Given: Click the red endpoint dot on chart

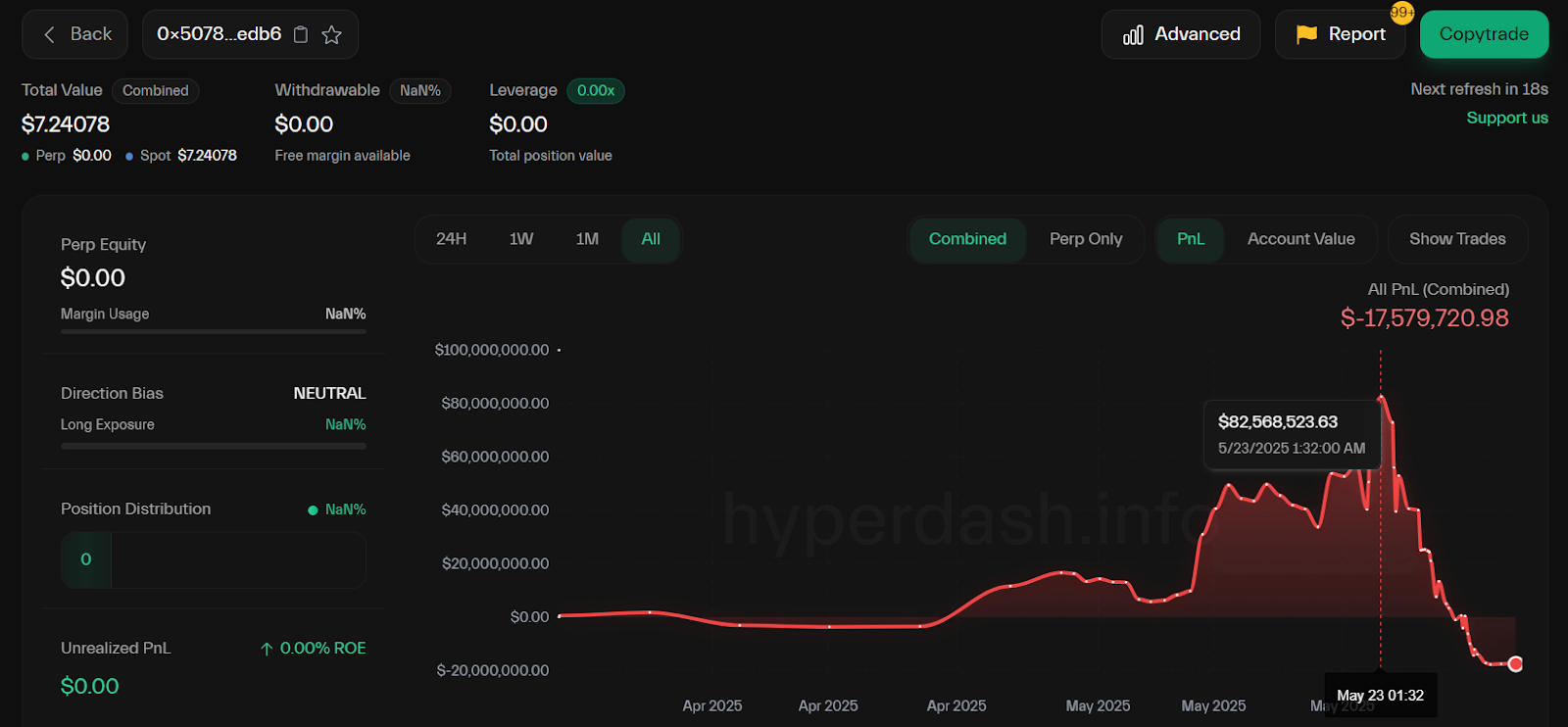Looking at the screenshot, I should pyautogui.click(x=1515, y=664).
